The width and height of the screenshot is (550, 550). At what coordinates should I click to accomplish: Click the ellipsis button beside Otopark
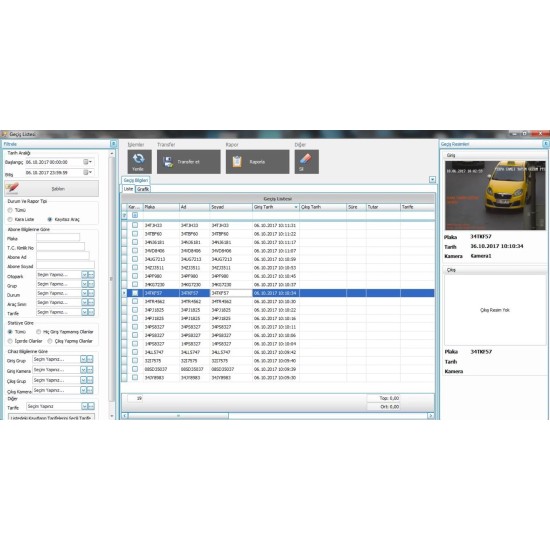pyautogui.click(x=91, y=275)
